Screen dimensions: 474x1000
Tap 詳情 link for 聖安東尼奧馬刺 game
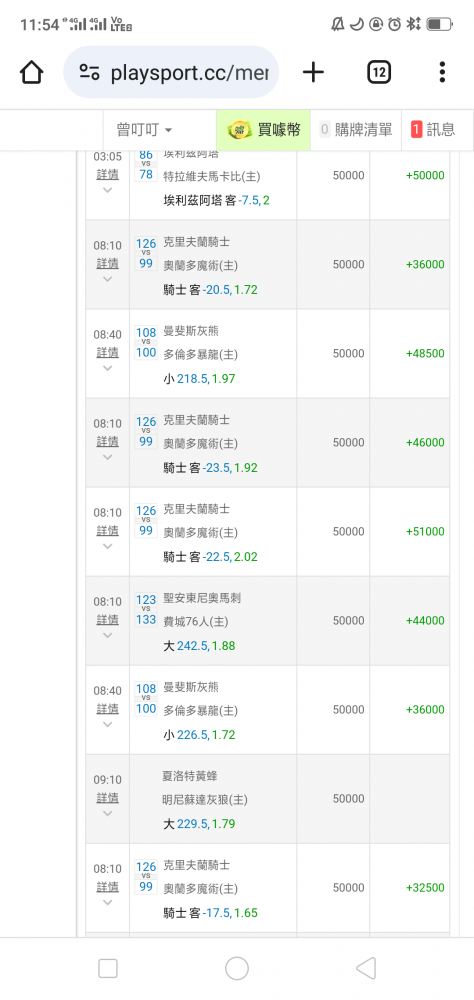(x=107, y=619)
